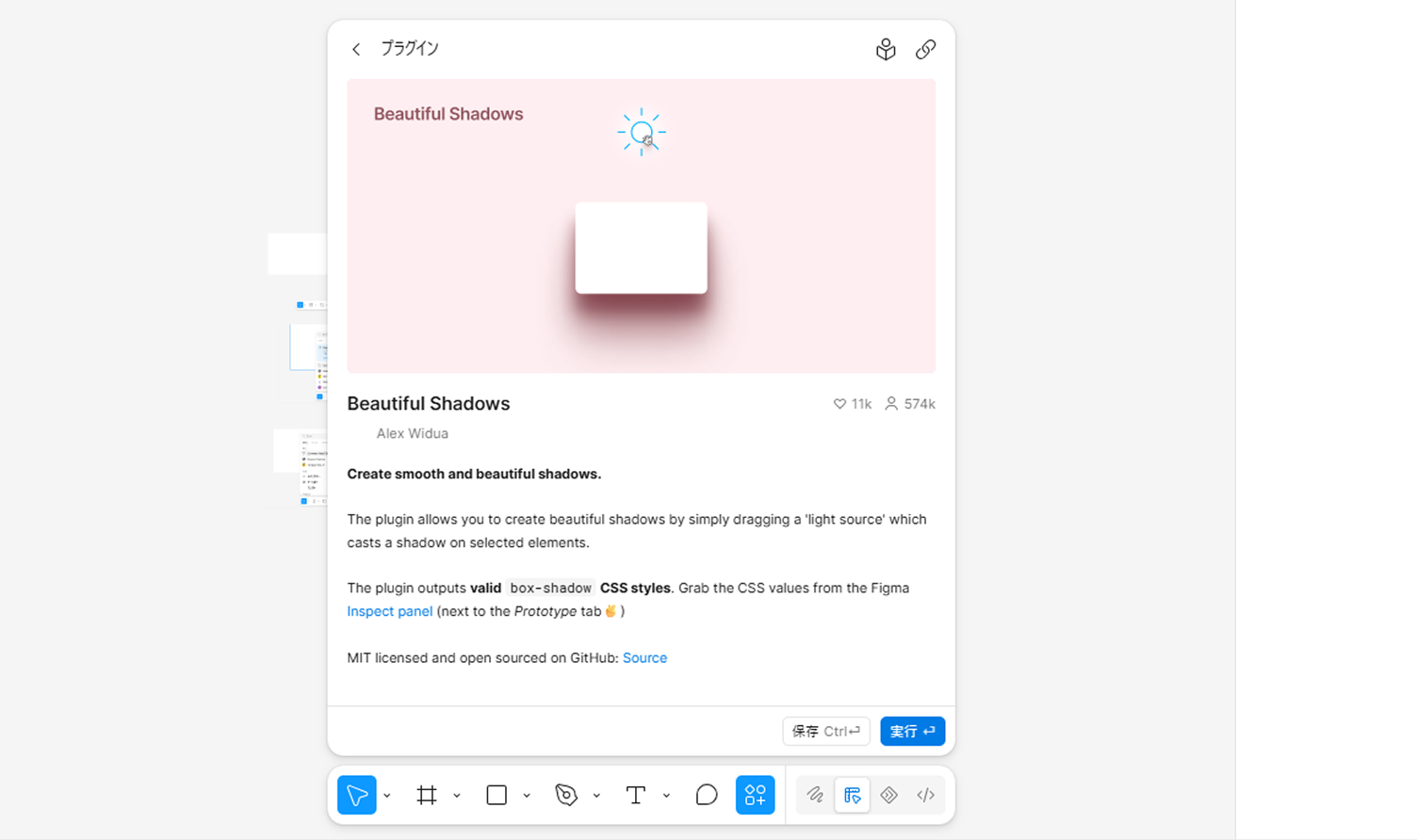Open the Actions and resources tool
Screen dimensions: 1417x840
tap(756, 795)
